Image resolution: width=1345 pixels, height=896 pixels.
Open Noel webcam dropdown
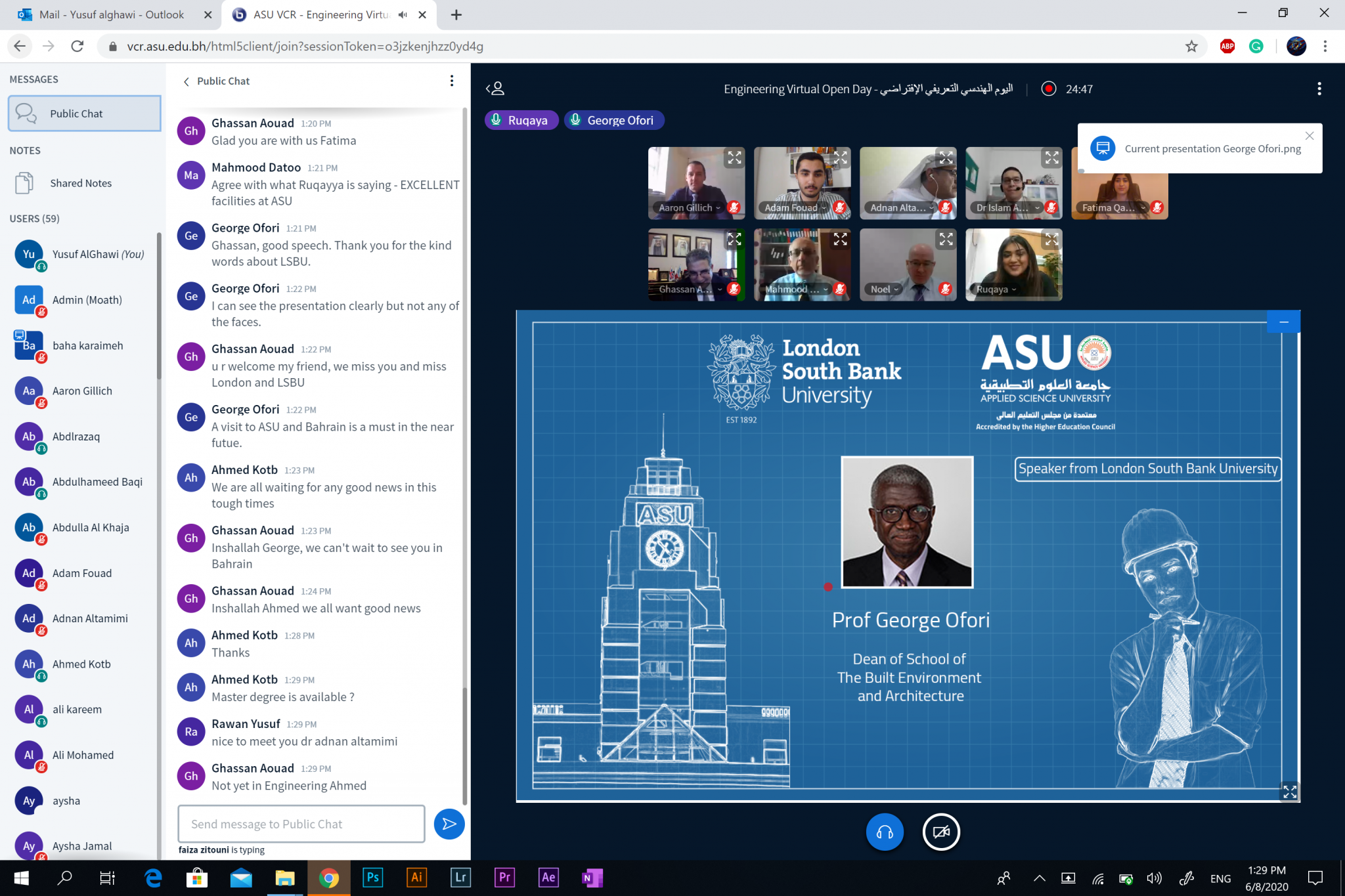pos(885,289)
